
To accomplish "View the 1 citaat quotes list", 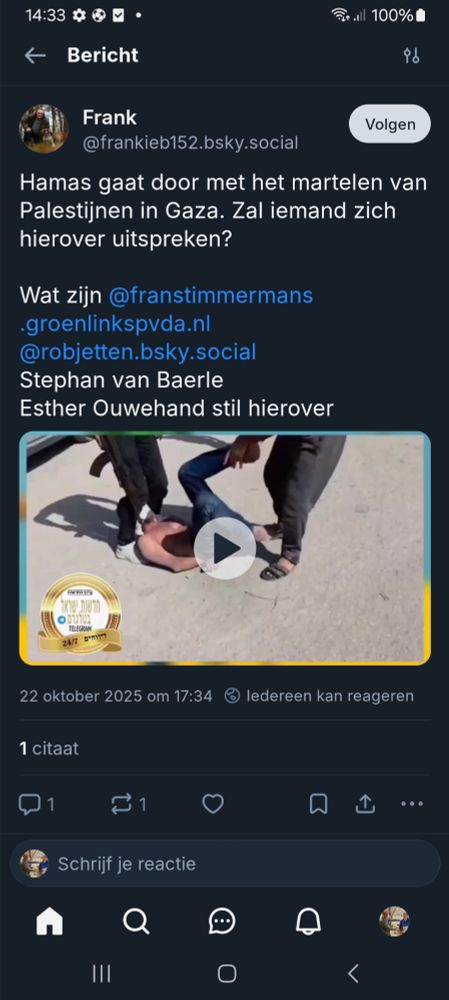I will (49, 748).
